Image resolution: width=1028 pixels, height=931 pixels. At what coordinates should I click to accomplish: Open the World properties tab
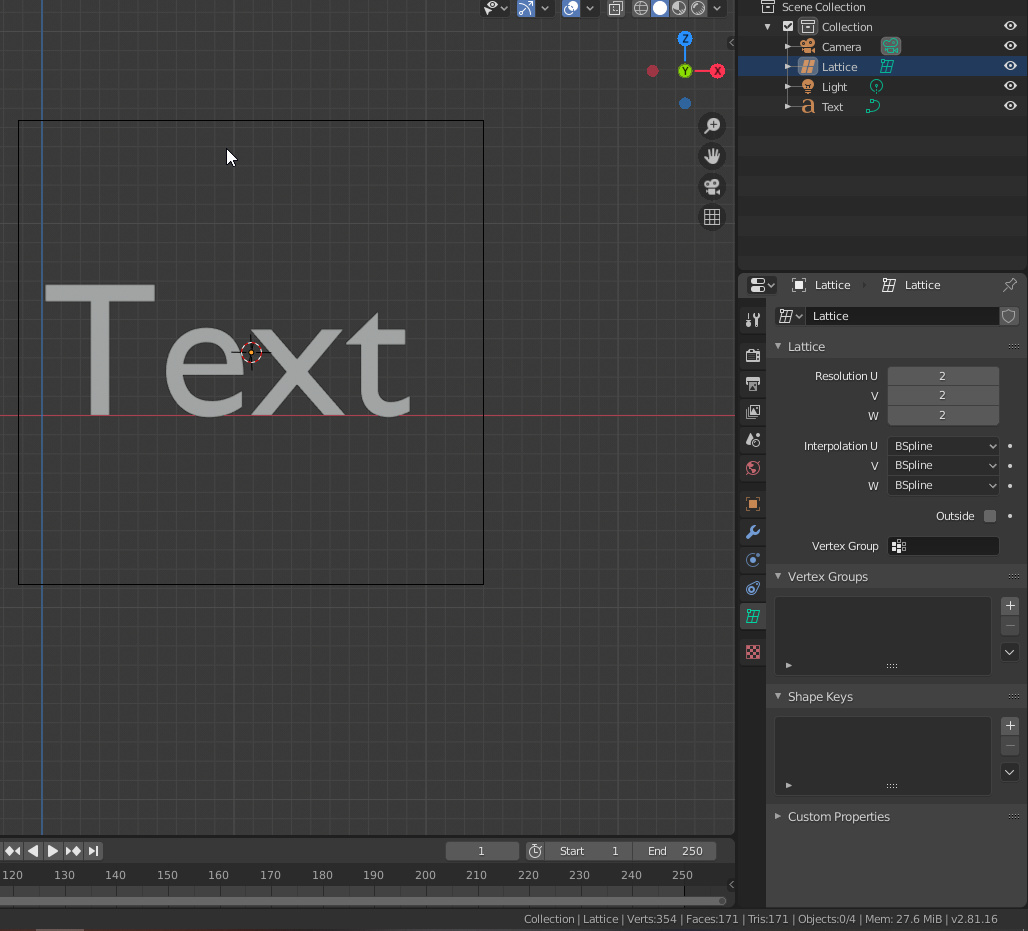coord(753,468)
